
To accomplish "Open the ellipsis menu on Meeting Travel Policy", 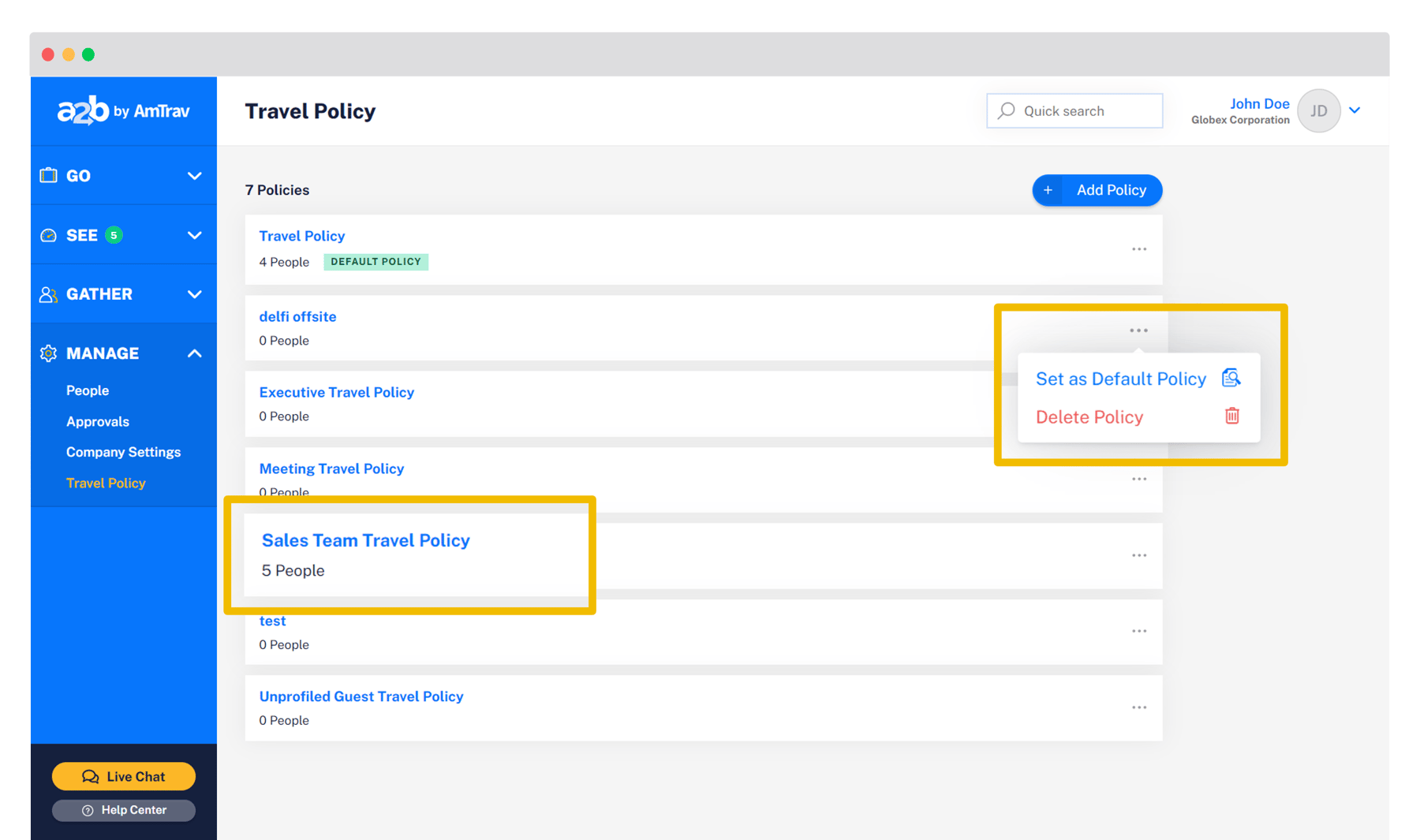I will click(1138, 478).
